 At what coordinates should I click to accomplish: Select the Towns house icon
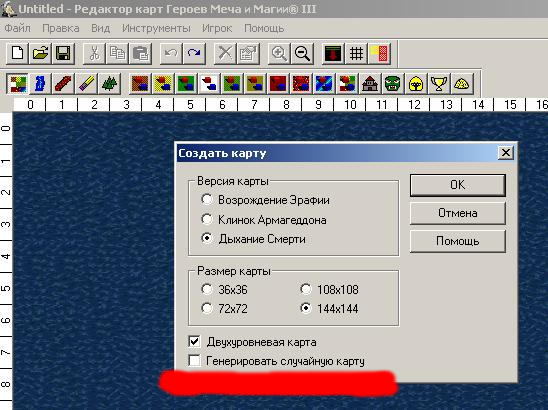point(370,84)
